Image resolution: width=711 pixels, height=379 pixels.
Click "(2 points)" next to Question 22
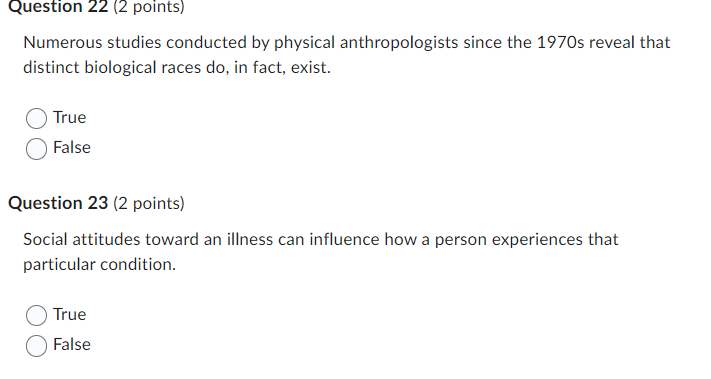click(x=149, y=7)
